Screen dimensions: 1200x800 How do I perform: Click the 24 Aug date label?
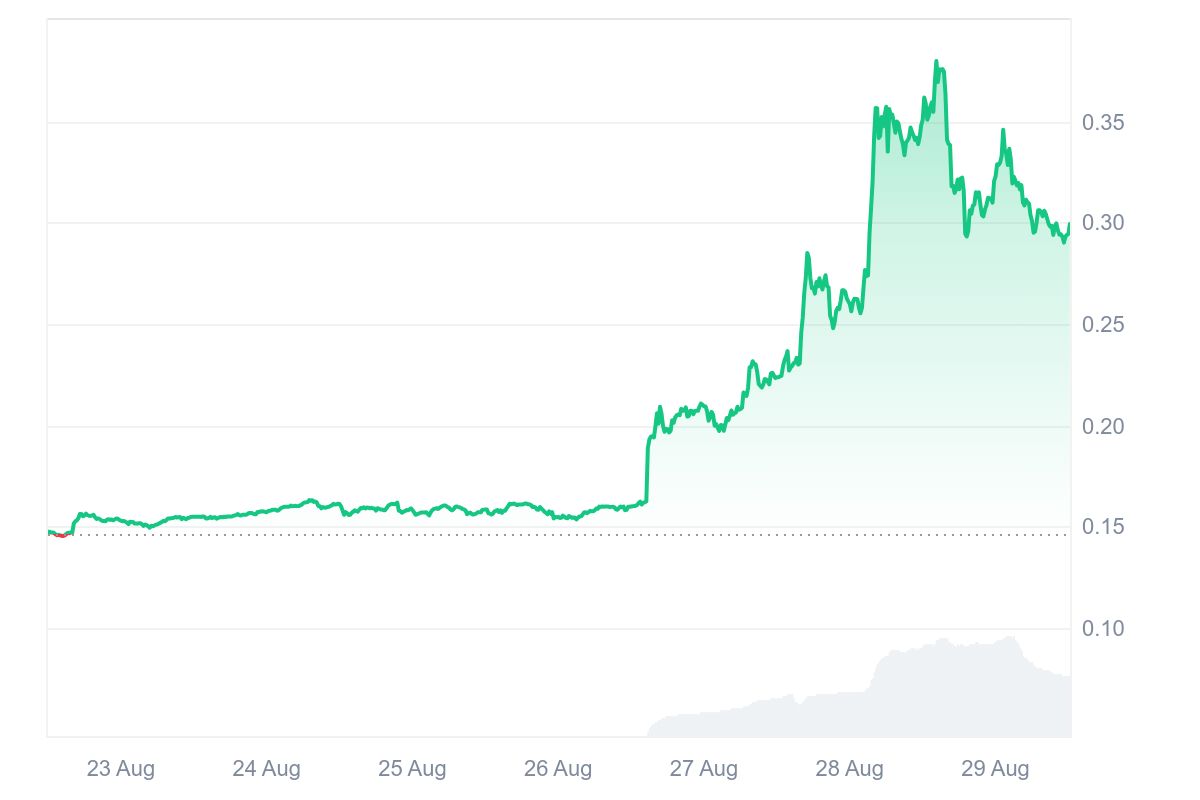pos(266,769)
